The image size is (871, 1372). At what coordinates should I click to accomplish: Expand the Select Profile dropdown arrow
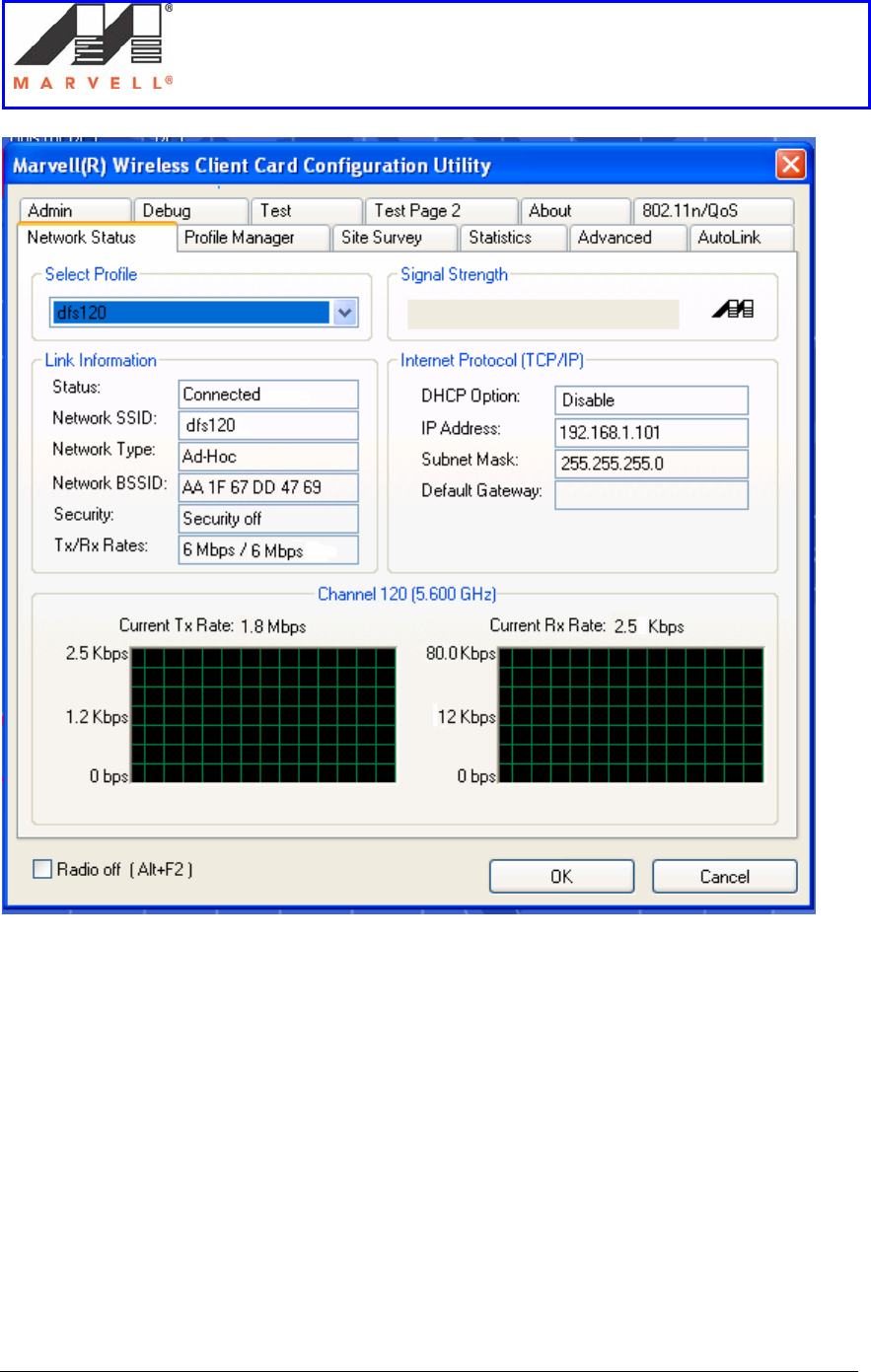coord(344,313)
